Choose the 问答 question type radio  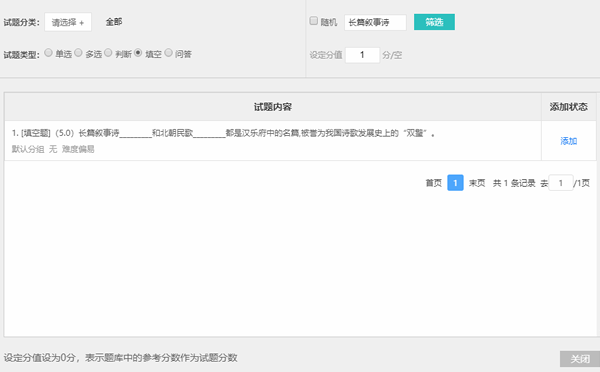click(x=168, y=53)
